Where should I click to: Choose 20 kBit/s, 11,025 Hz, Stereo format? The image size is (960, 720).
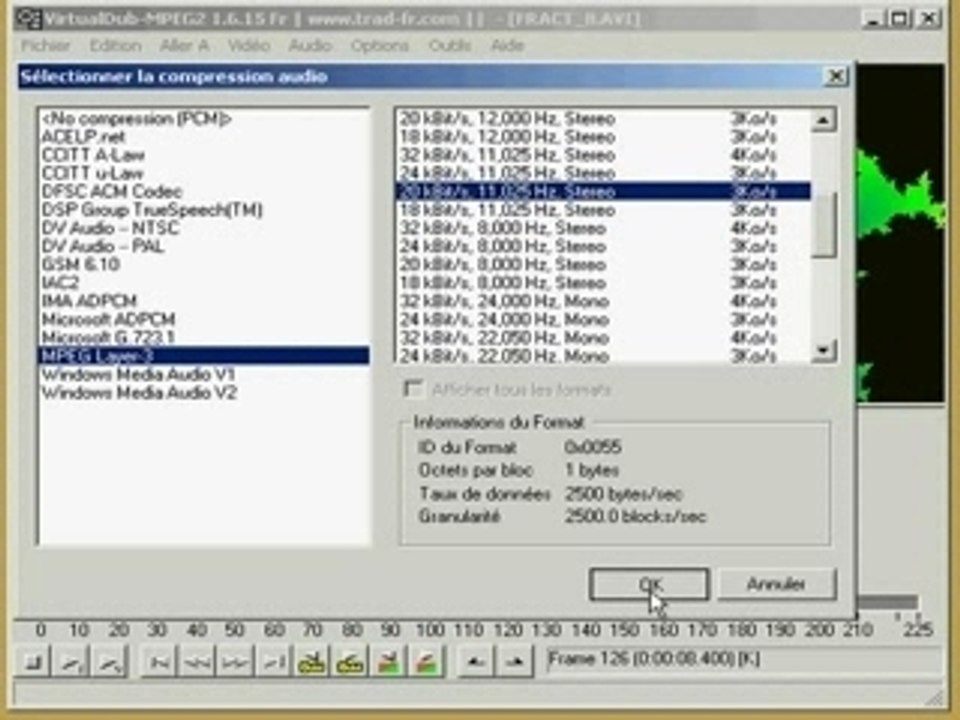tap(603, 192)
